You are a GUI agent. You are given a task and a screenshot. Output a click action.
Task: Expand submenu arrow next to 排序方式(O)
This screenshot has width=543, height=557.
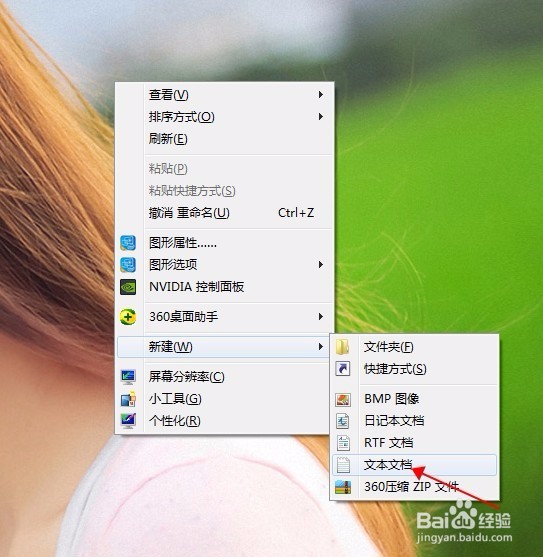pos(321,117)
